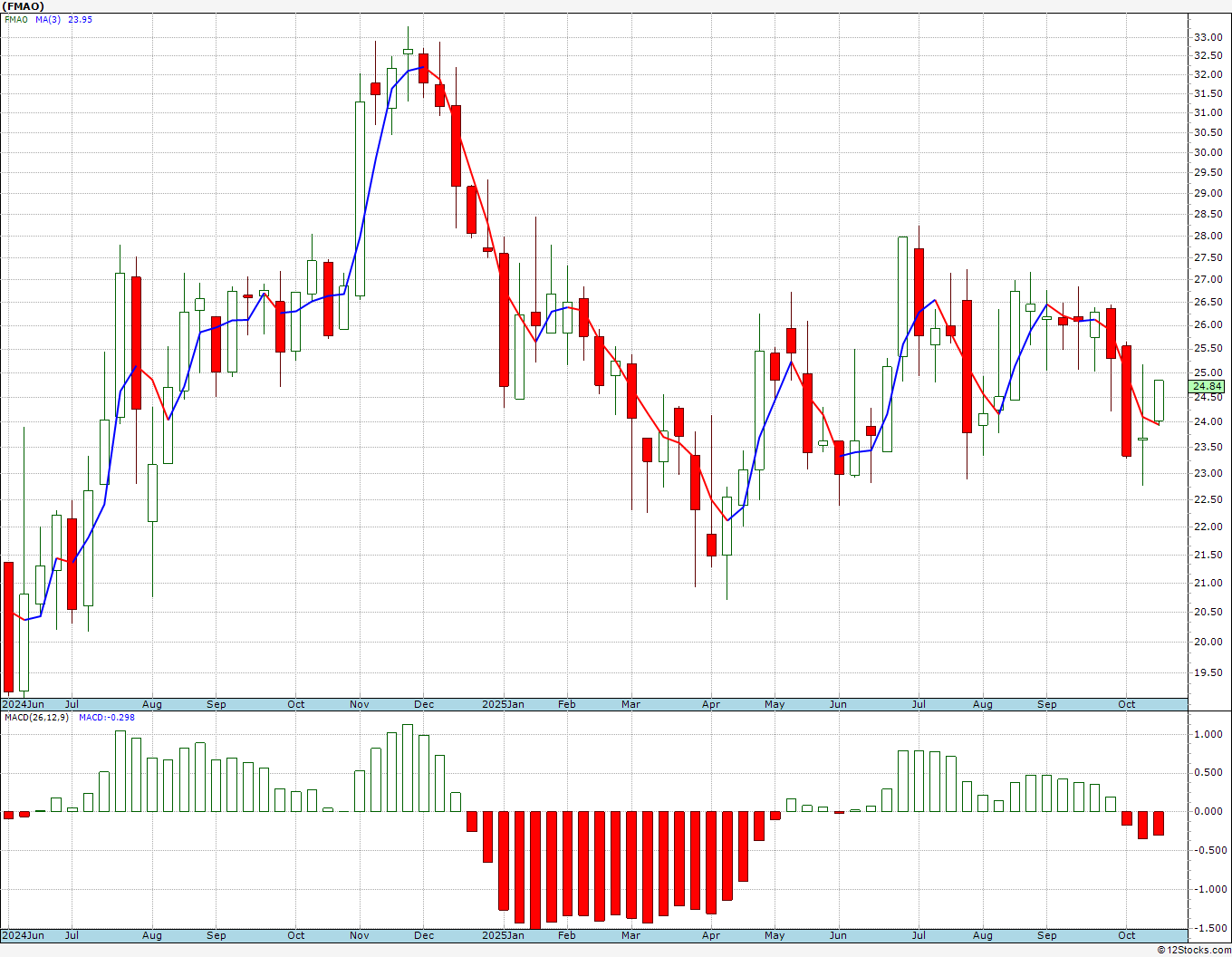This screenshot has width=1232, height=957.
Task: Select the "26.50" price axis label
Action: click(x=1208, y=302)
